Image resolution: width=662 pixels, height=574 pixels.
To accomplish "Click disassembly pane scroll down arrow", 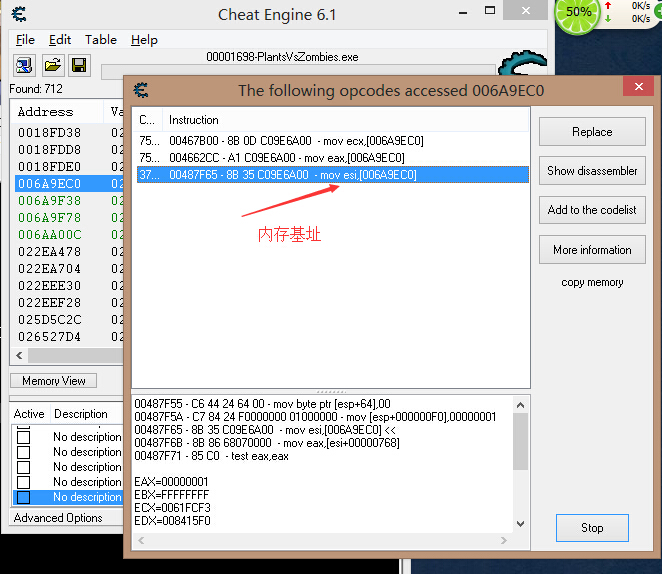I will point(521,524).
